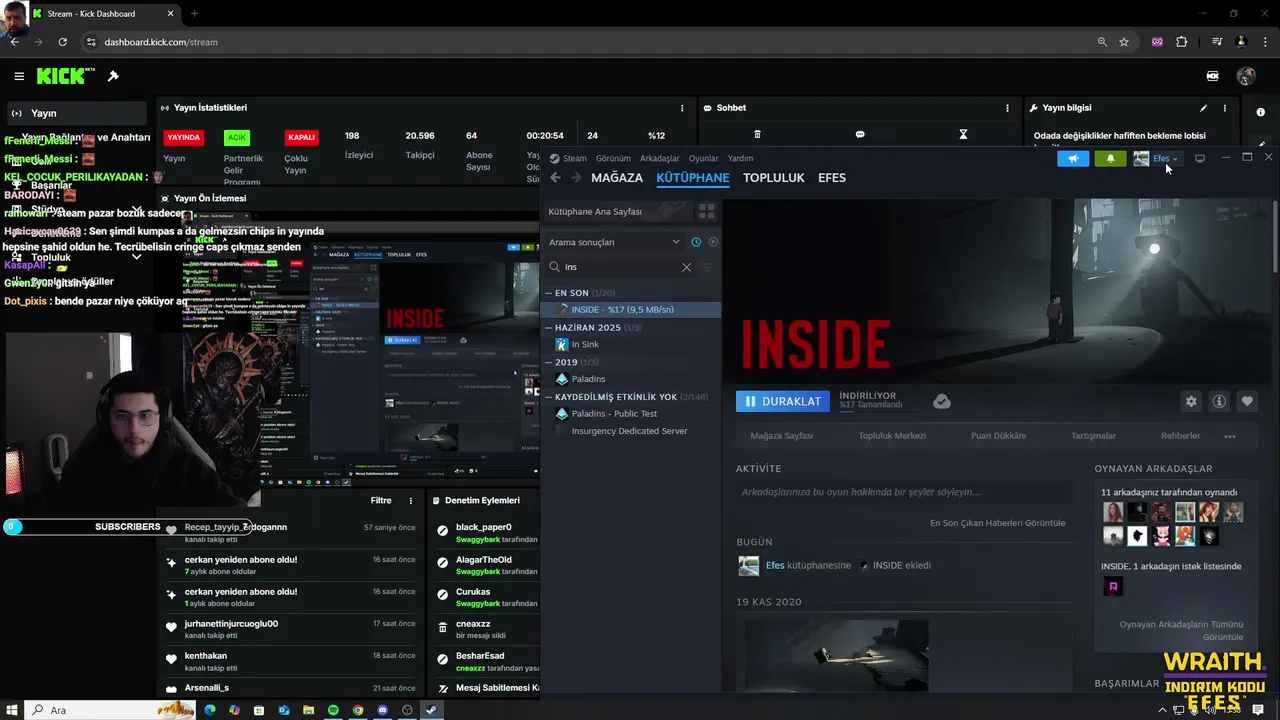
Task: Open Topluluk Merkezi link
Action: click(892, 436)
